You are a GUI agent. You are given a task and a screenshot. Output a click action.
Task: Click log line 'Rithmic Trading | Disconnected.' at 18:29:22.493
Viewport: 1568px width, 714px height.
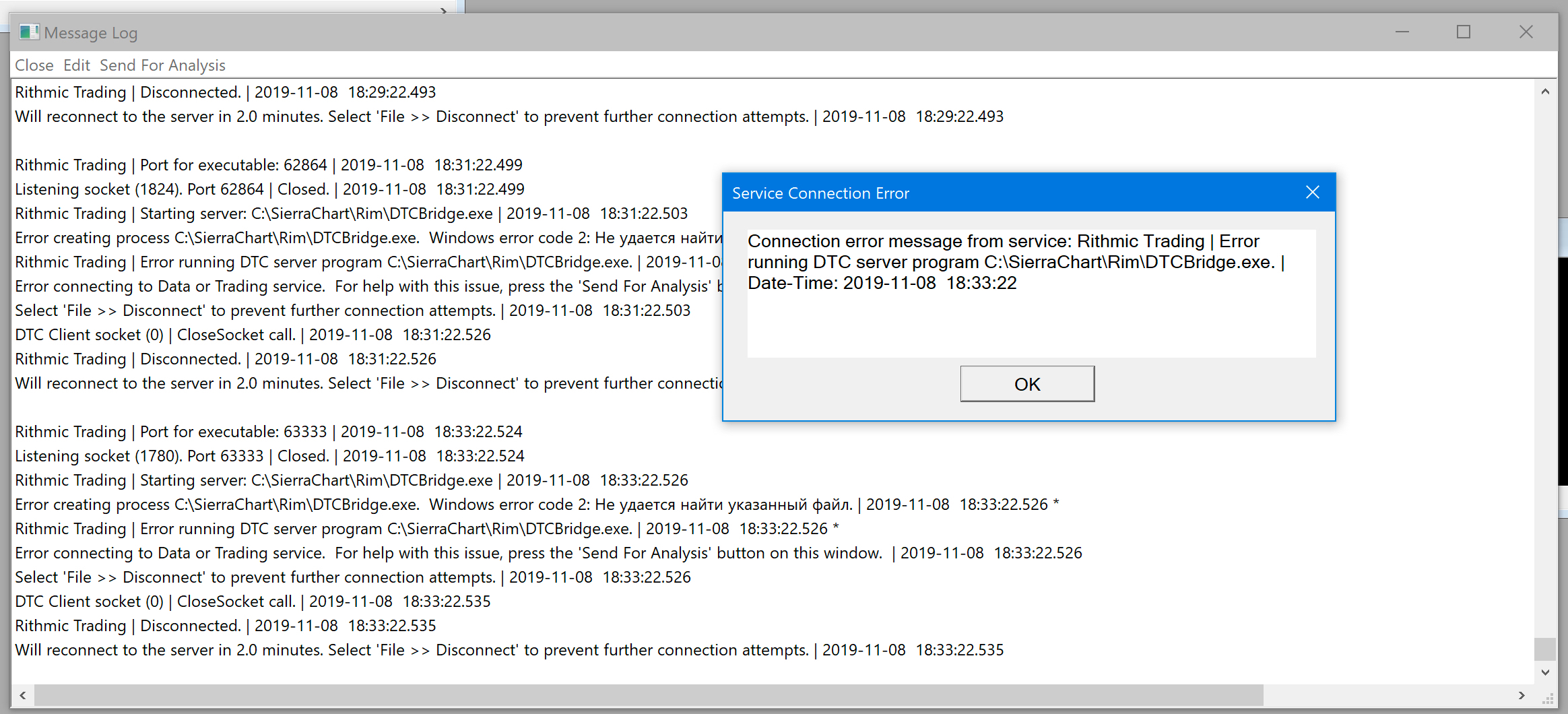point(226,92)
